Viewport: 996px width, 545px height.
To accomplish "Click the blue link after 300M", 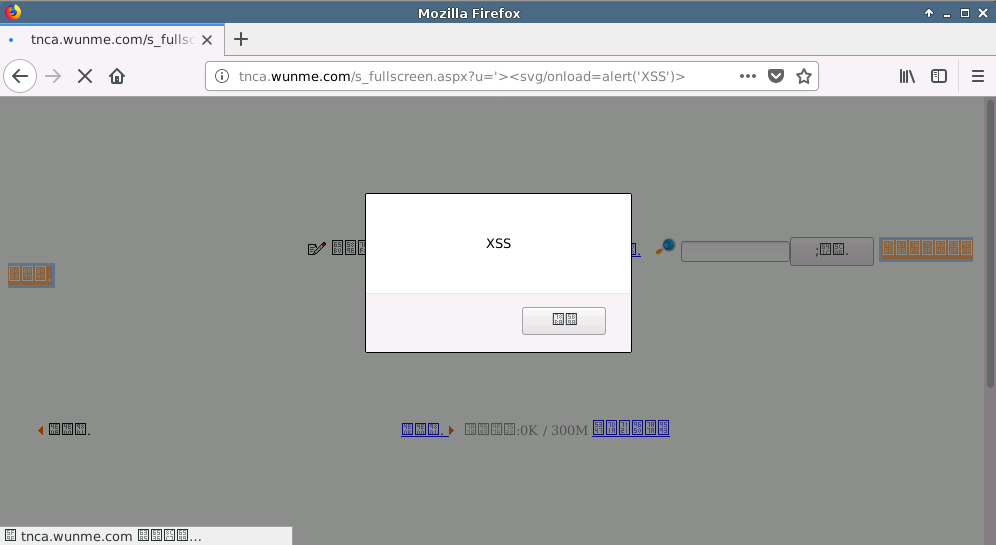I will click(x=631, y=429).
